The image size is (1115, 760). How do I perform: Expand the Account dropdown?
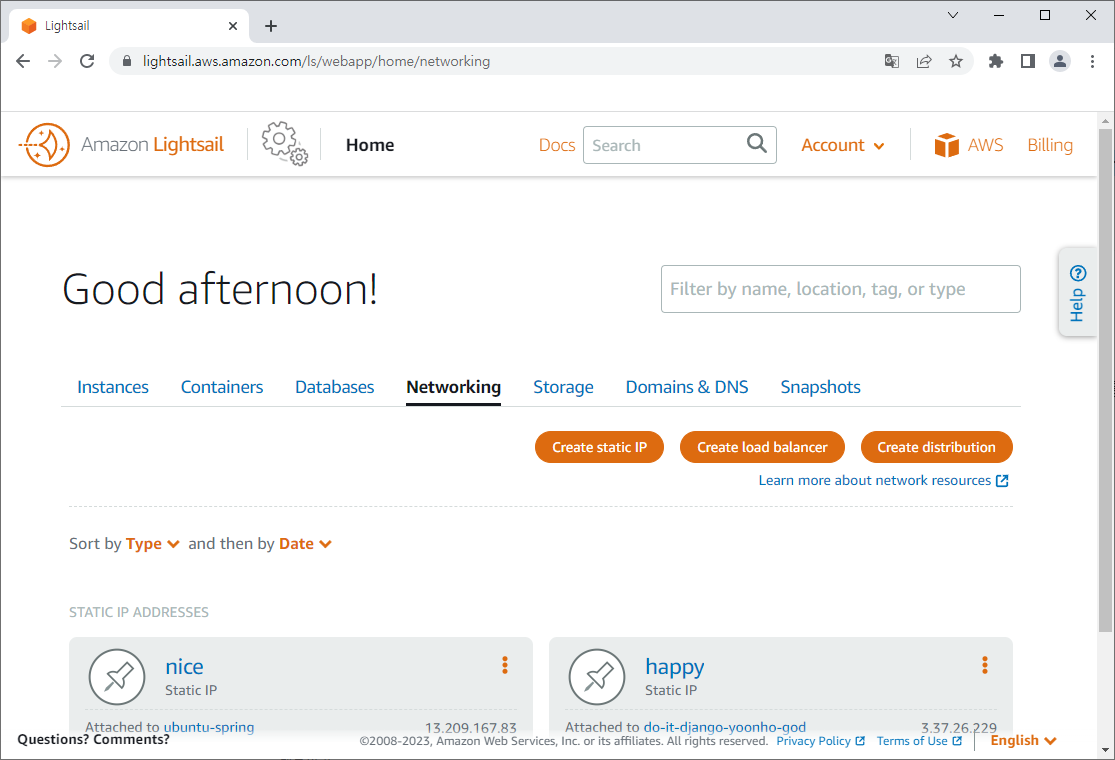843,145
